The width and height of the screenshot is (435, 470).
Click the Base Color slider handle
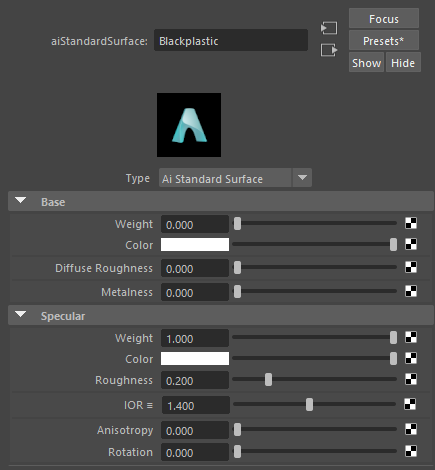(393, 244)
